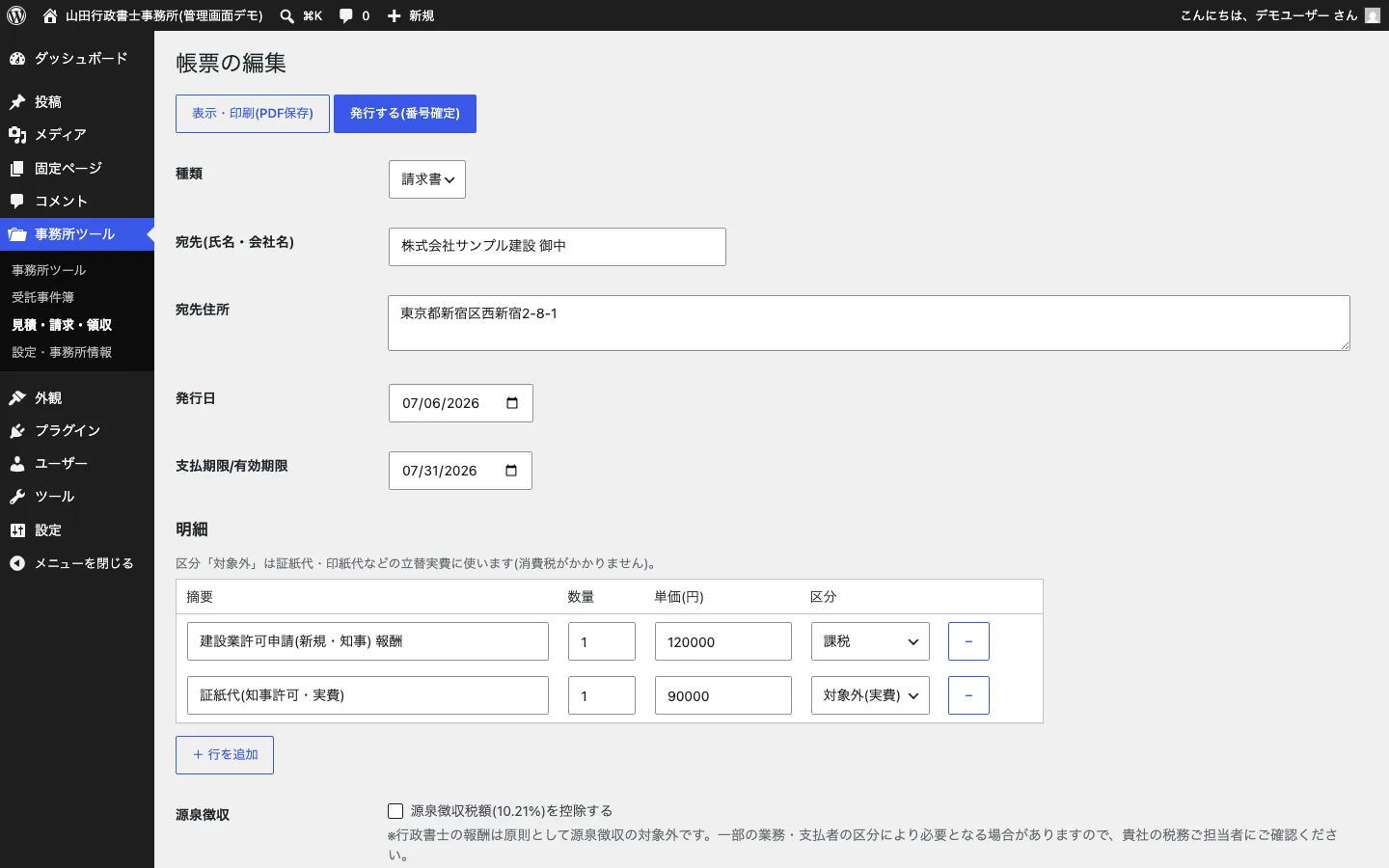Toggle 源泉徴収税額(10.21%)を控除する checkbox
This screenshot has height=868, width=1389.
click(395, 811)
